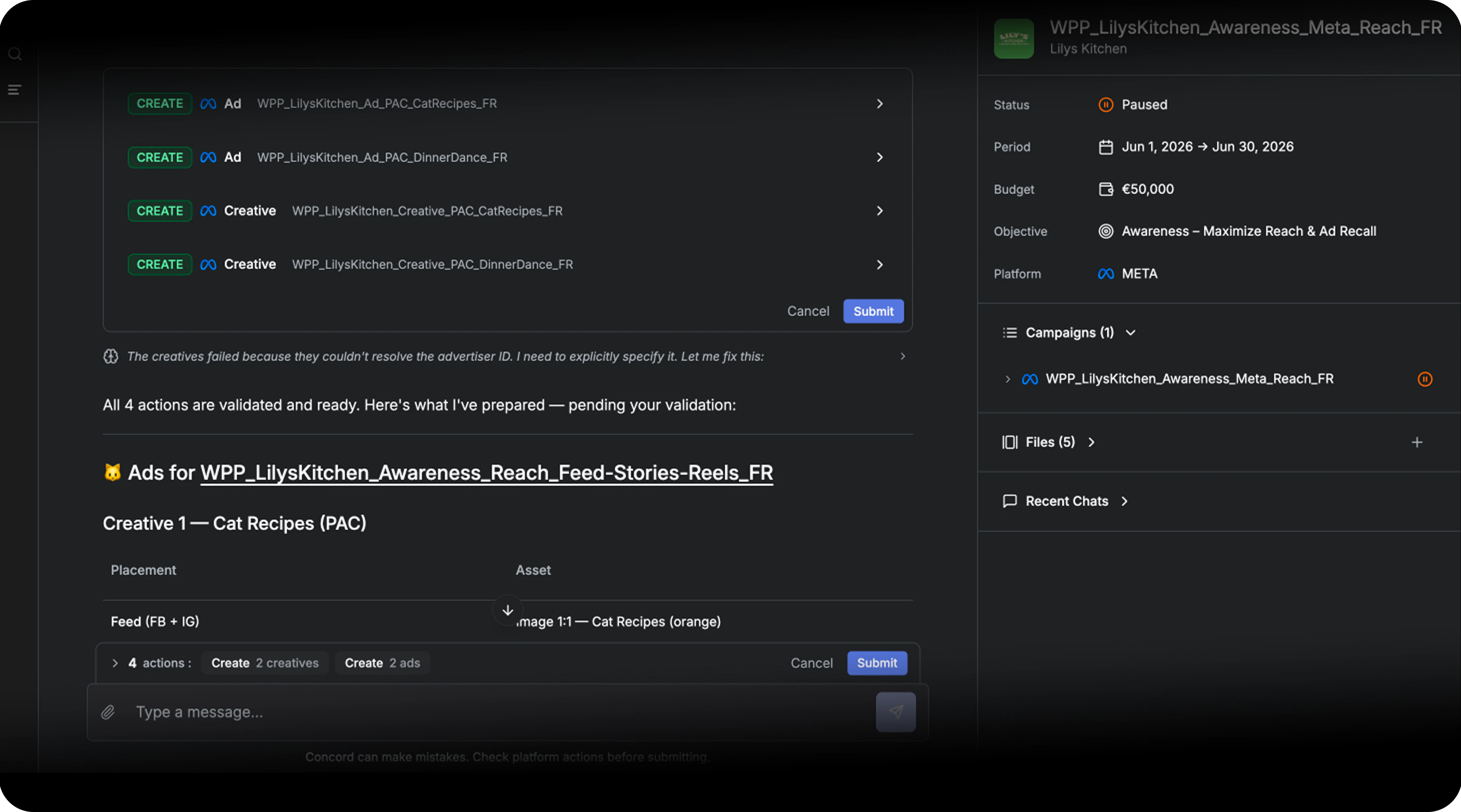1461x812 pixels.
Task: Click the Paused status text
Action: tap(1145, 105)
